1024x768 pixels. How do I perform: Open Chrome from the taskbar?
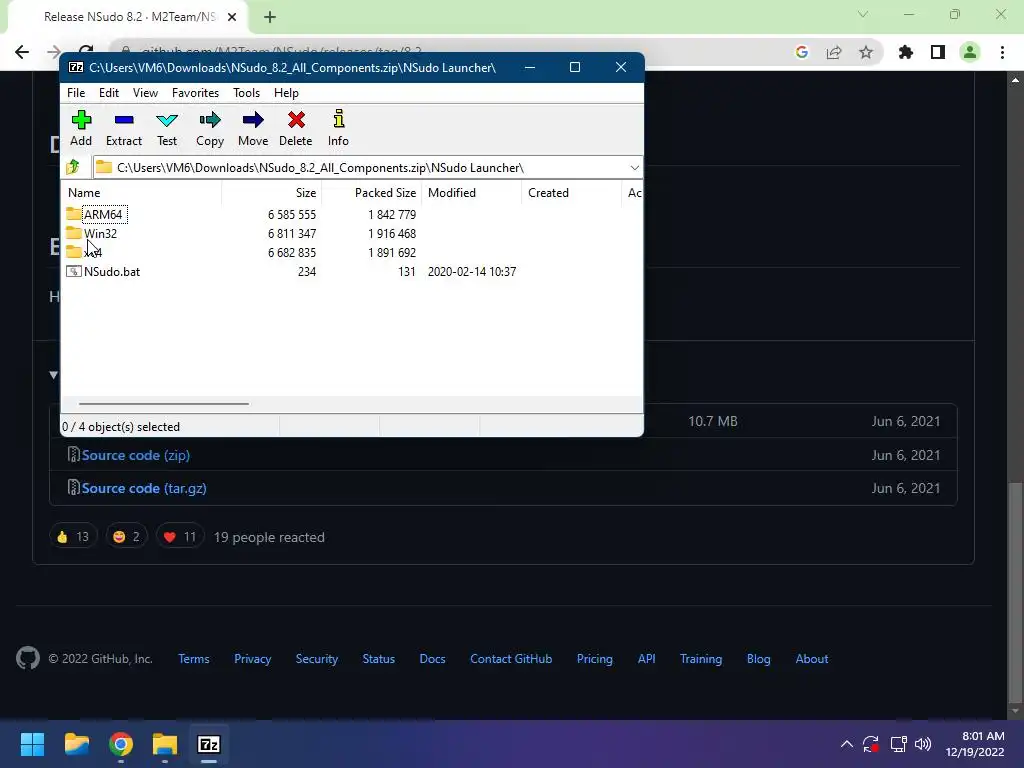coord(121,744)
